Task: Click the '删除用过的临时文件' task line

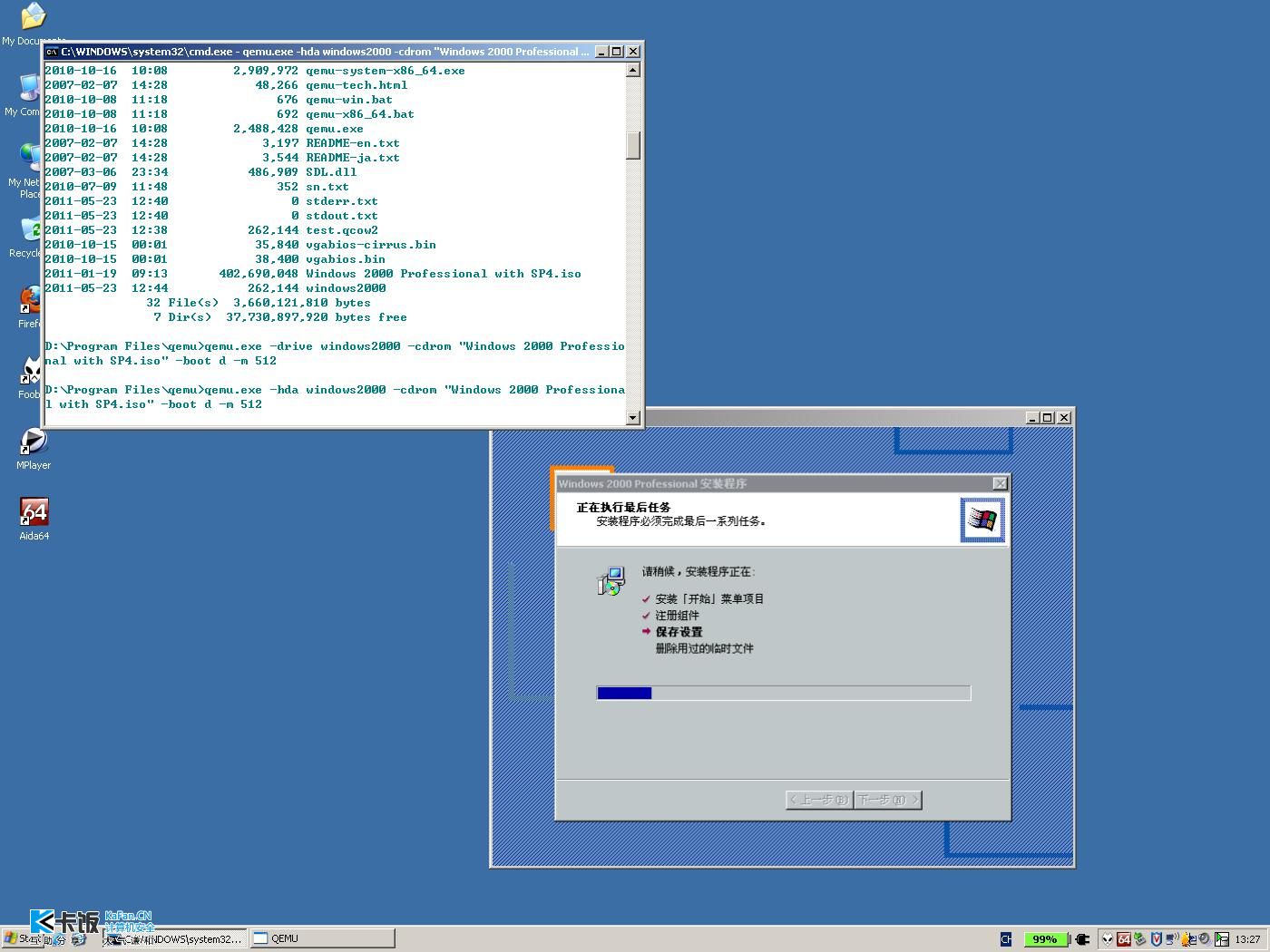Action: tap(704, 648)
